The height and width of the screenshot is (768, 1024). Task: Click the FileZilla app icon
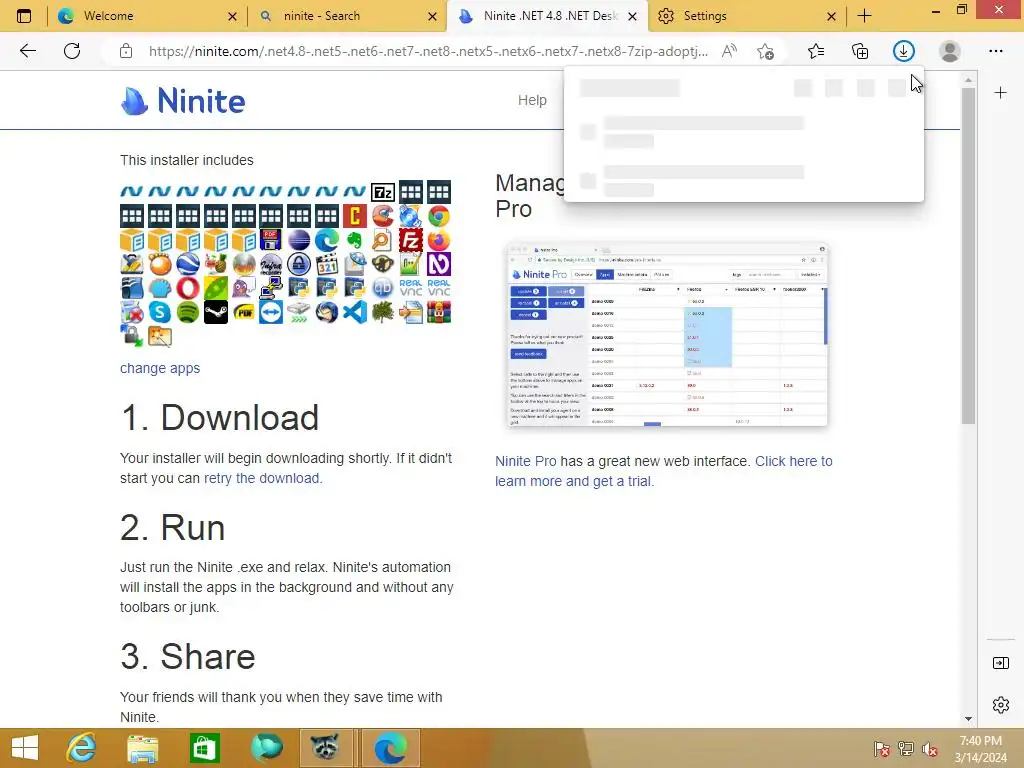click(411, 240)
